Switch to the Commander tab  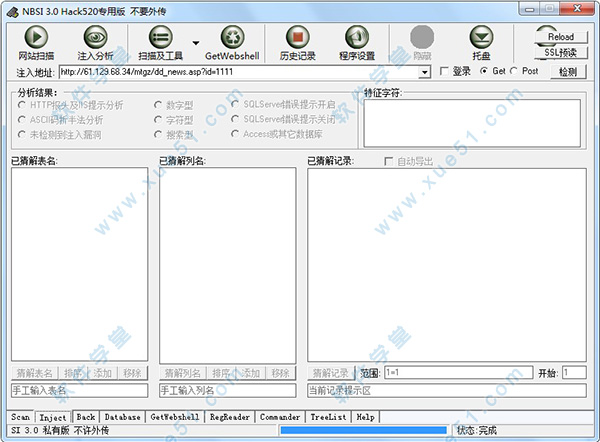[x=280, y=417]
